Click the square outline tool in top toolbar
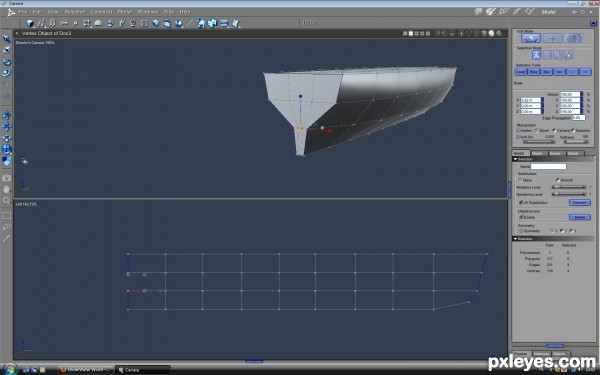The height and width of the screenshot is (375, 600). click(144, 23)
